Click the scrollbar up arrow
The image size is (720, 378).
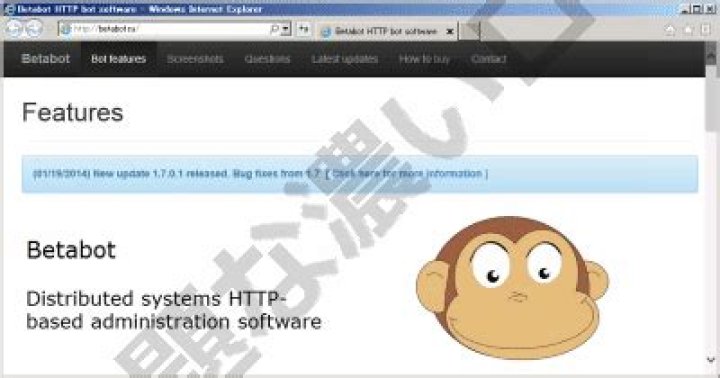point(712,56)
